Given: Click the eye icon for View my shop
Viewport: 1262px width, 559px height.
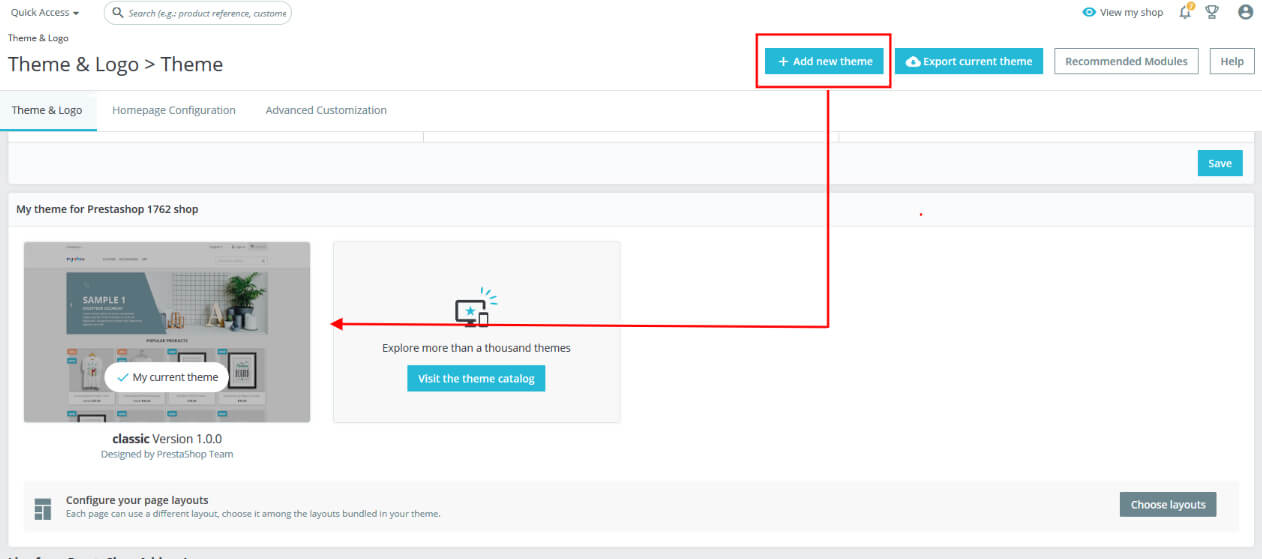Looking at the screenshot, I should click(1089, 12).
